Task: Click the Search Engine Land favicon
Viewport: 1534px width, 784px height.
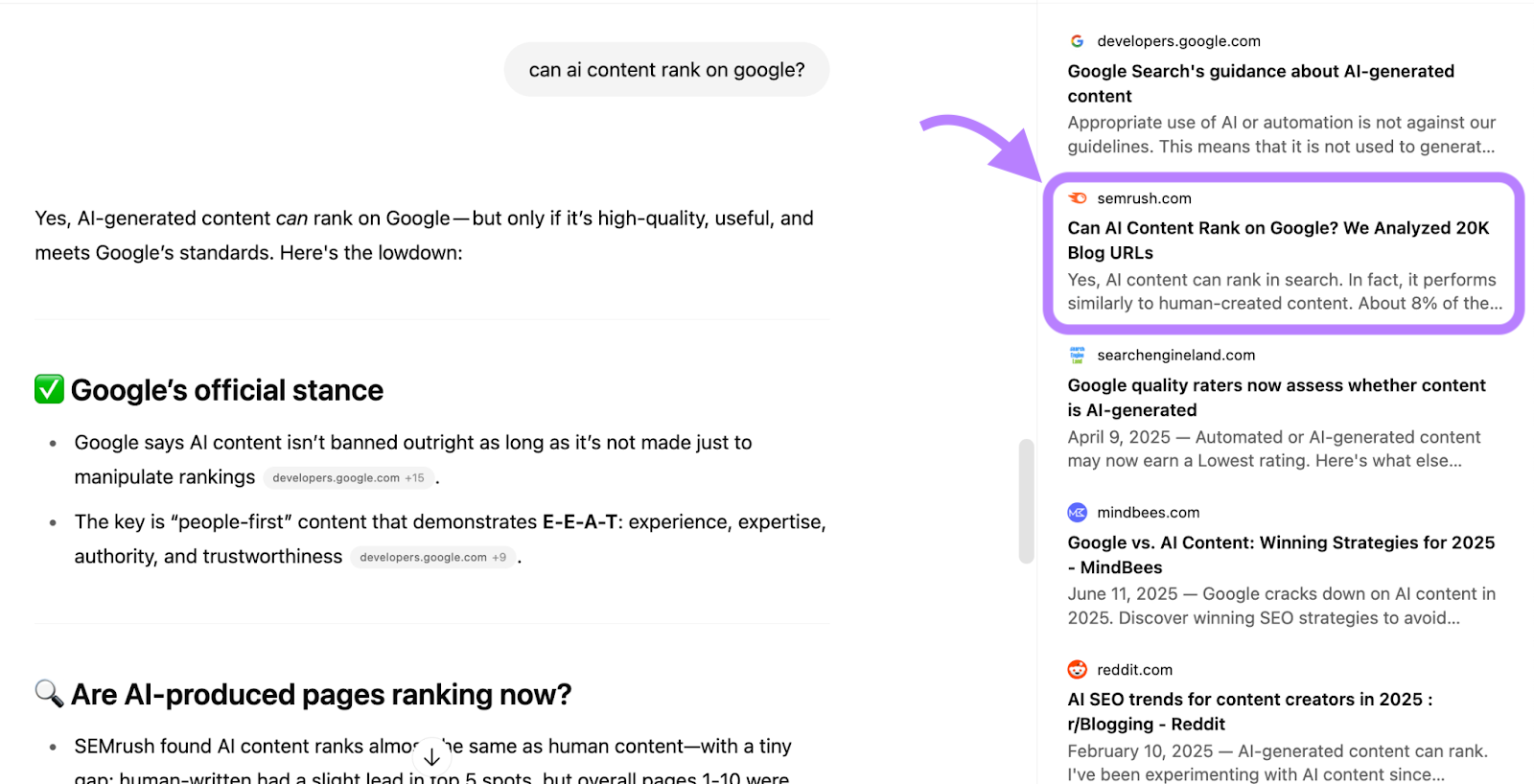Action: 1077,355
